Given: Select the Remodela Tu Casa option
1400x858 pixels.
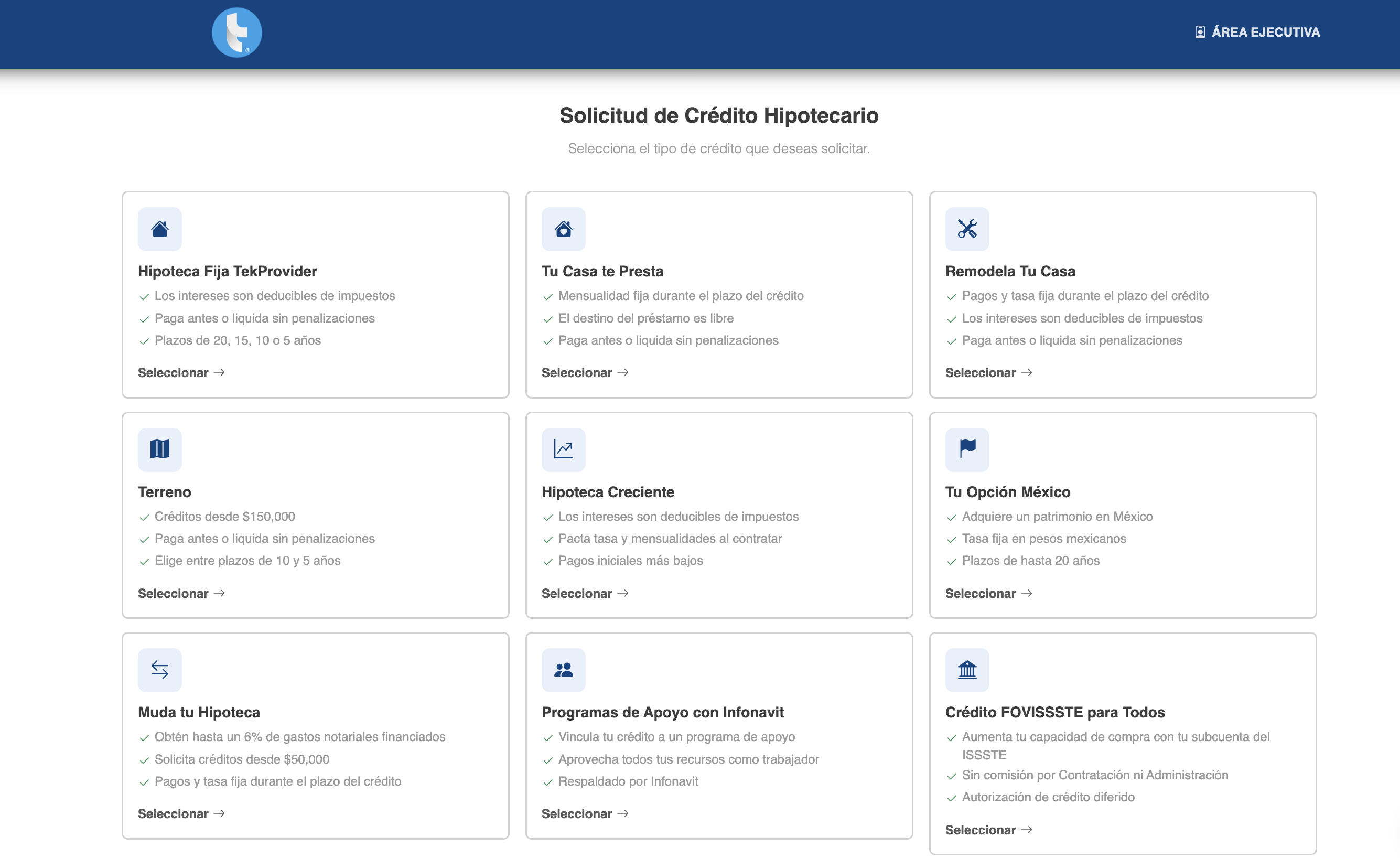Looking at the screenshot, I should coord(988,372).
